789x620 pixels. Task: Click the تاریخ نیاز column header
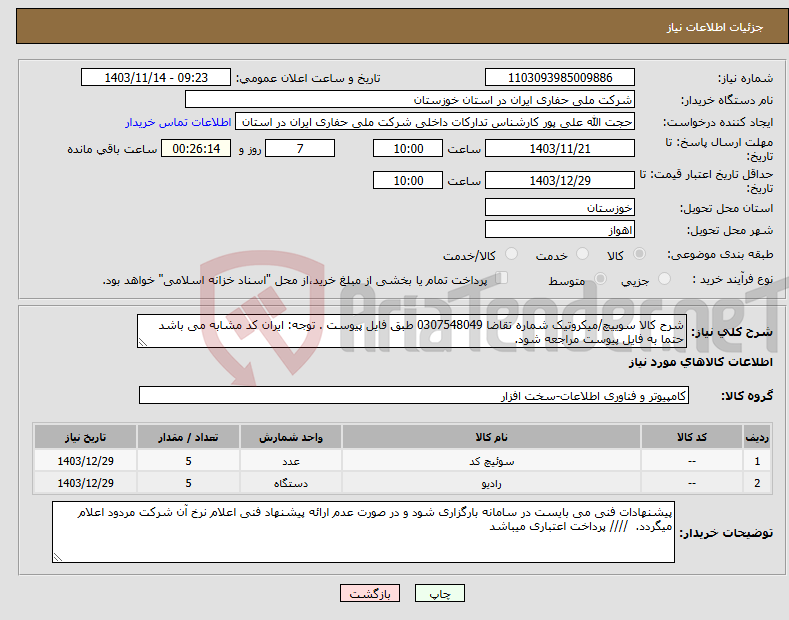[85, 437]
